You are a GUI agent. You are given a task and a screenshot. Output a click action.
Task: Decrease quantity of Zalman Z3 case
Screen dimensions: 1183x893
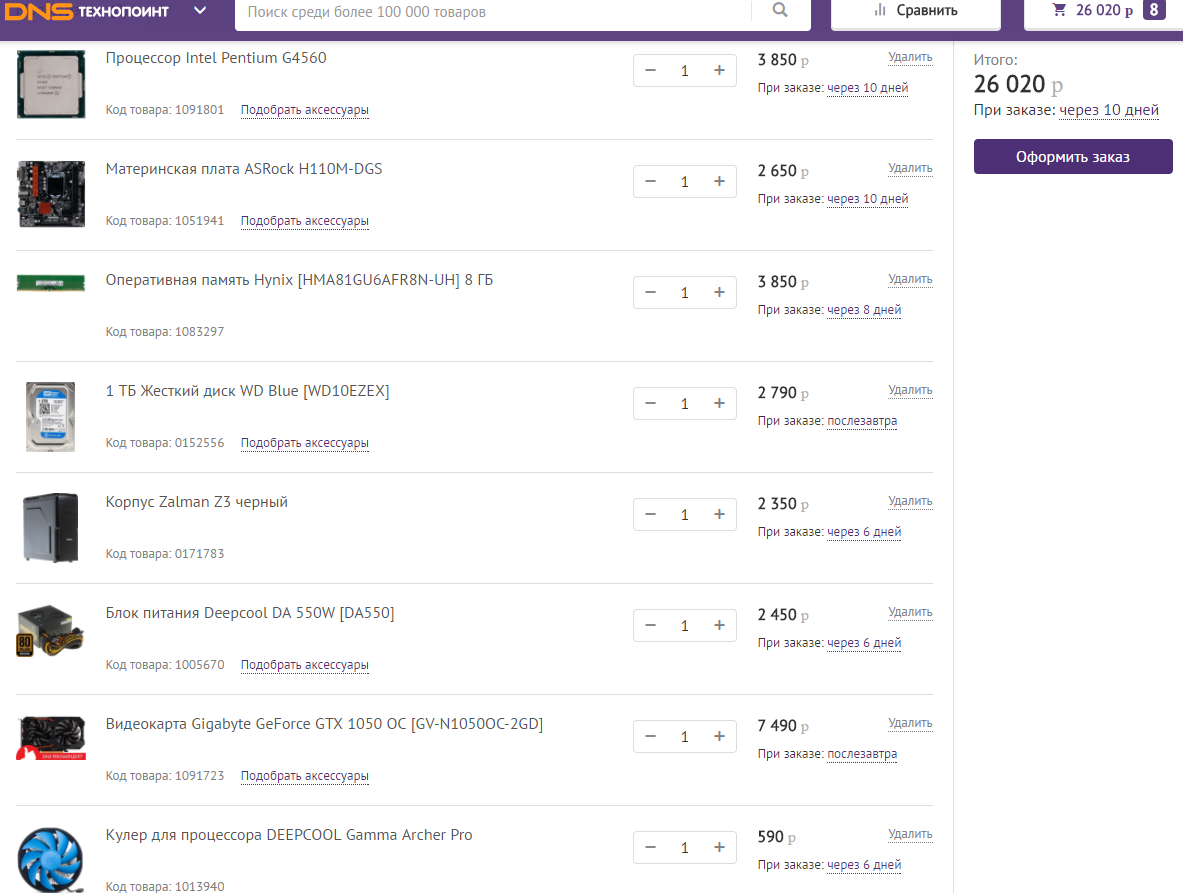point(650,514)
